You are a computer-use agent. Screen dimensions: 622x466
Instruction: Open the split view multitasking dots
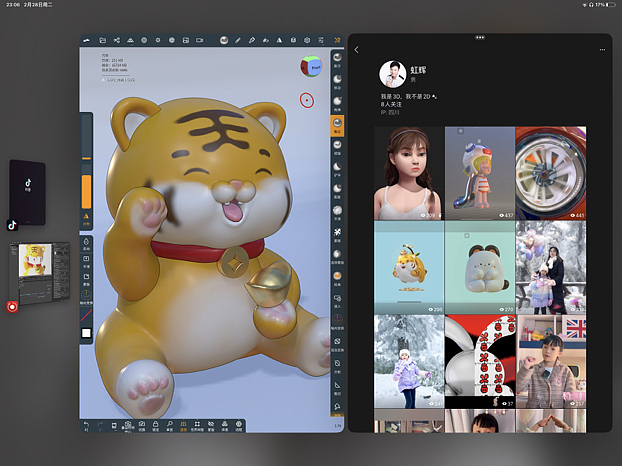[480, 37]
